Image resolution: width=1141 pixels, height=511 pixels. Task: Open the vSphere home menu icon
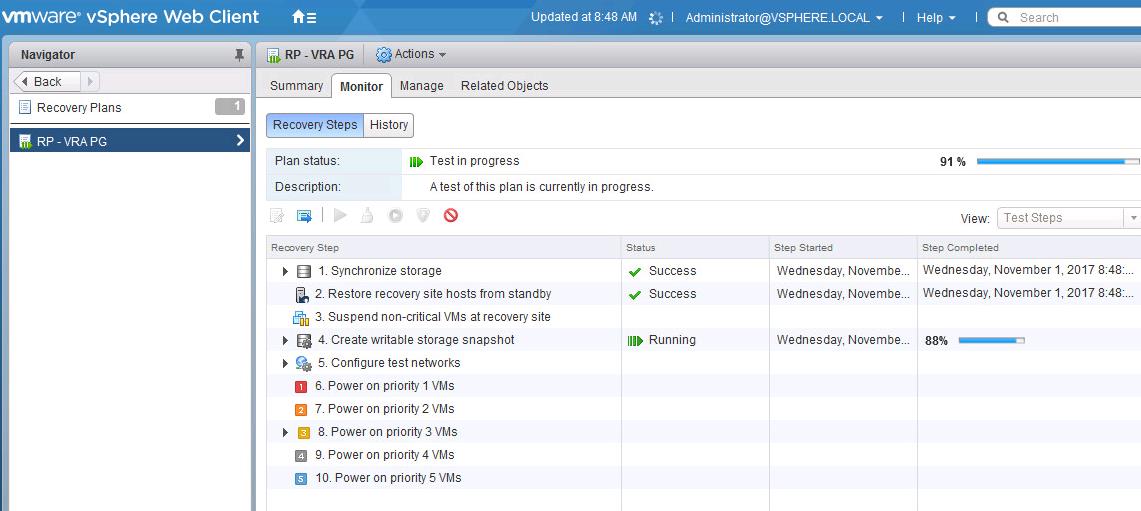pos(303,17)
